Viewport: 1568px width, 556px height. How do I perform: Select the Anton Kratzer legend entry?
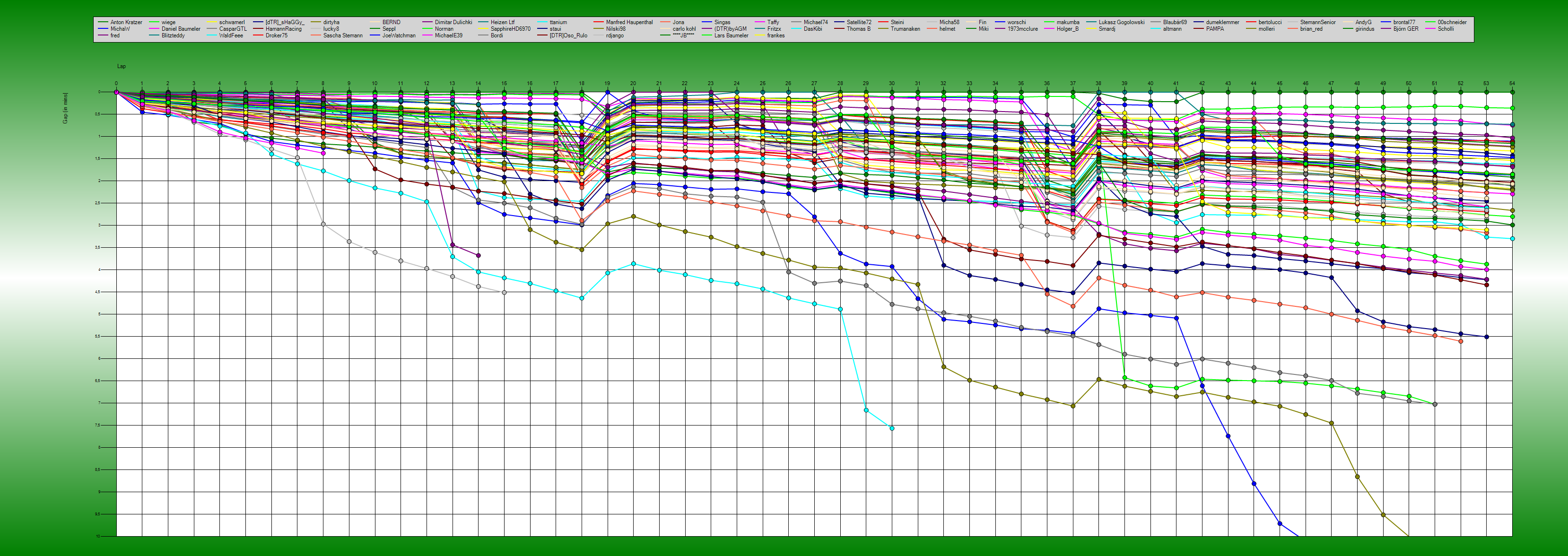[126, 23]
